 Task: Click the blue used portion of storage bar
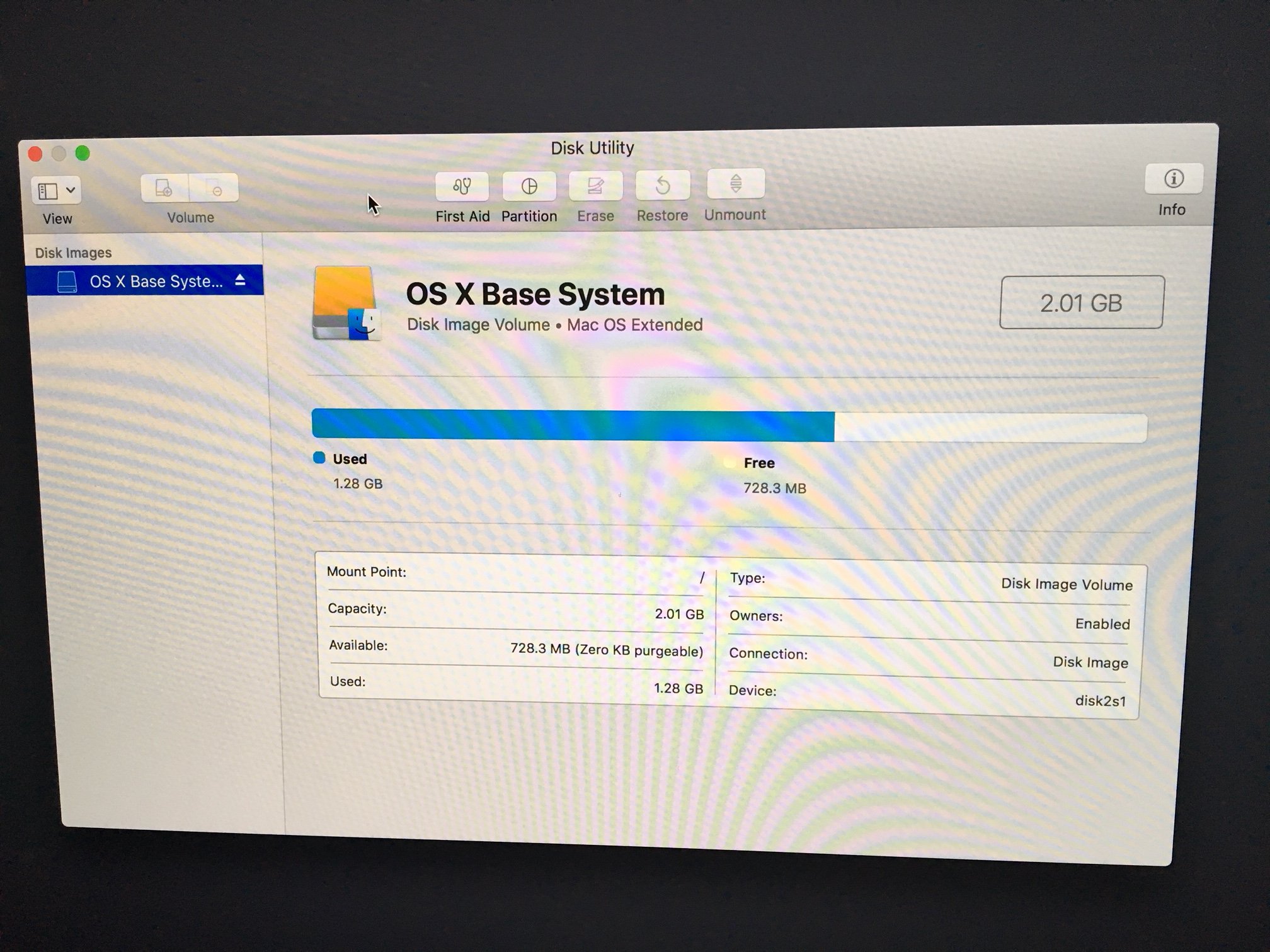point(572,425)
